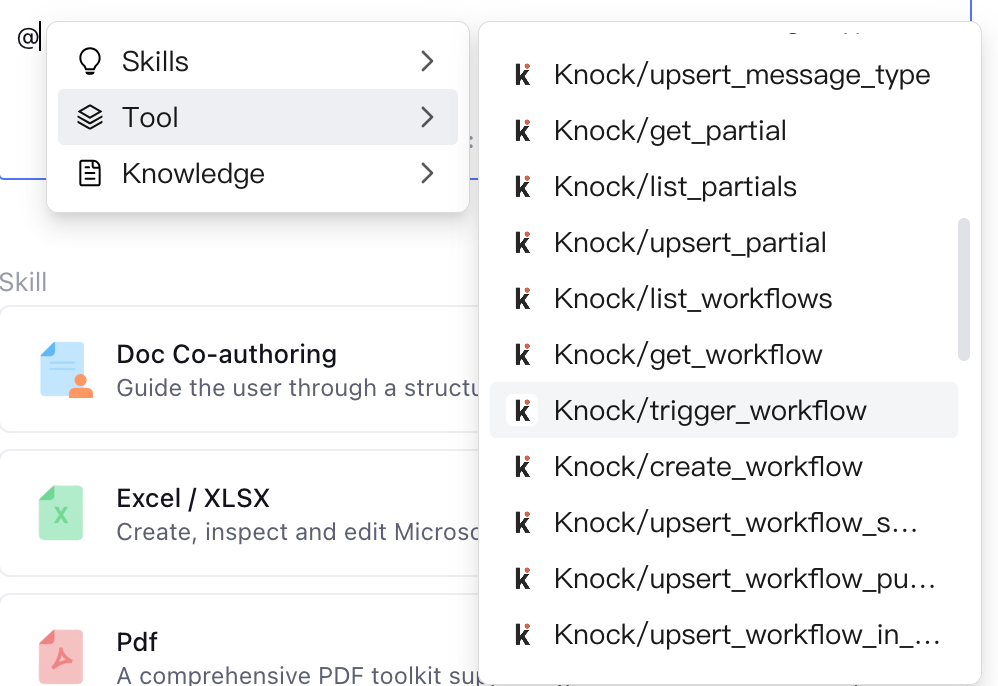The height and width of the screenshot is (686, 998).
Task: Open the Doc Co-authoring skill card
Action: click(x=239, y=370)
